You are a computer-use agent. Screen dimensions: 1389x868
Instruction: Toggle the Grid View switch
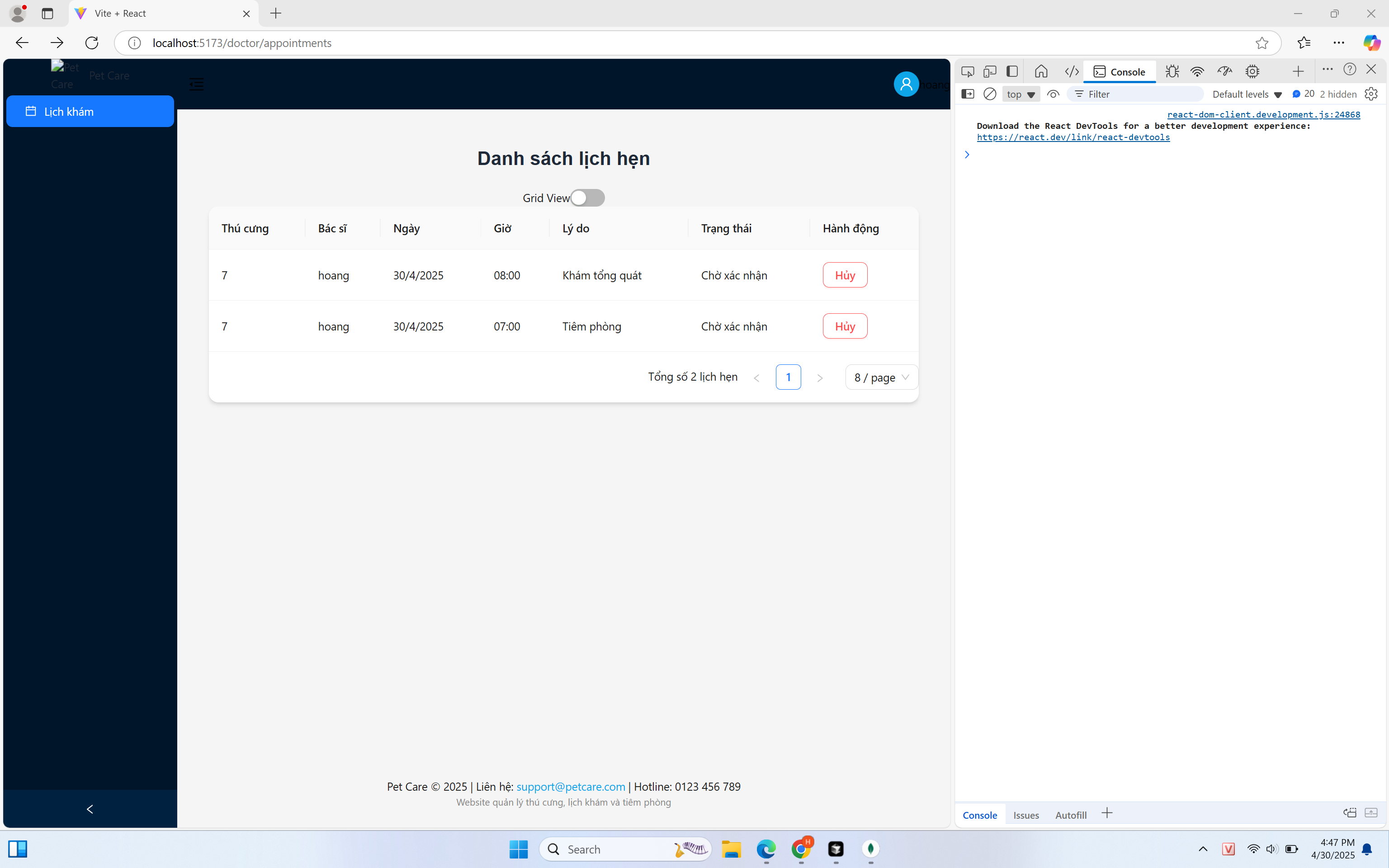point(587,198)
